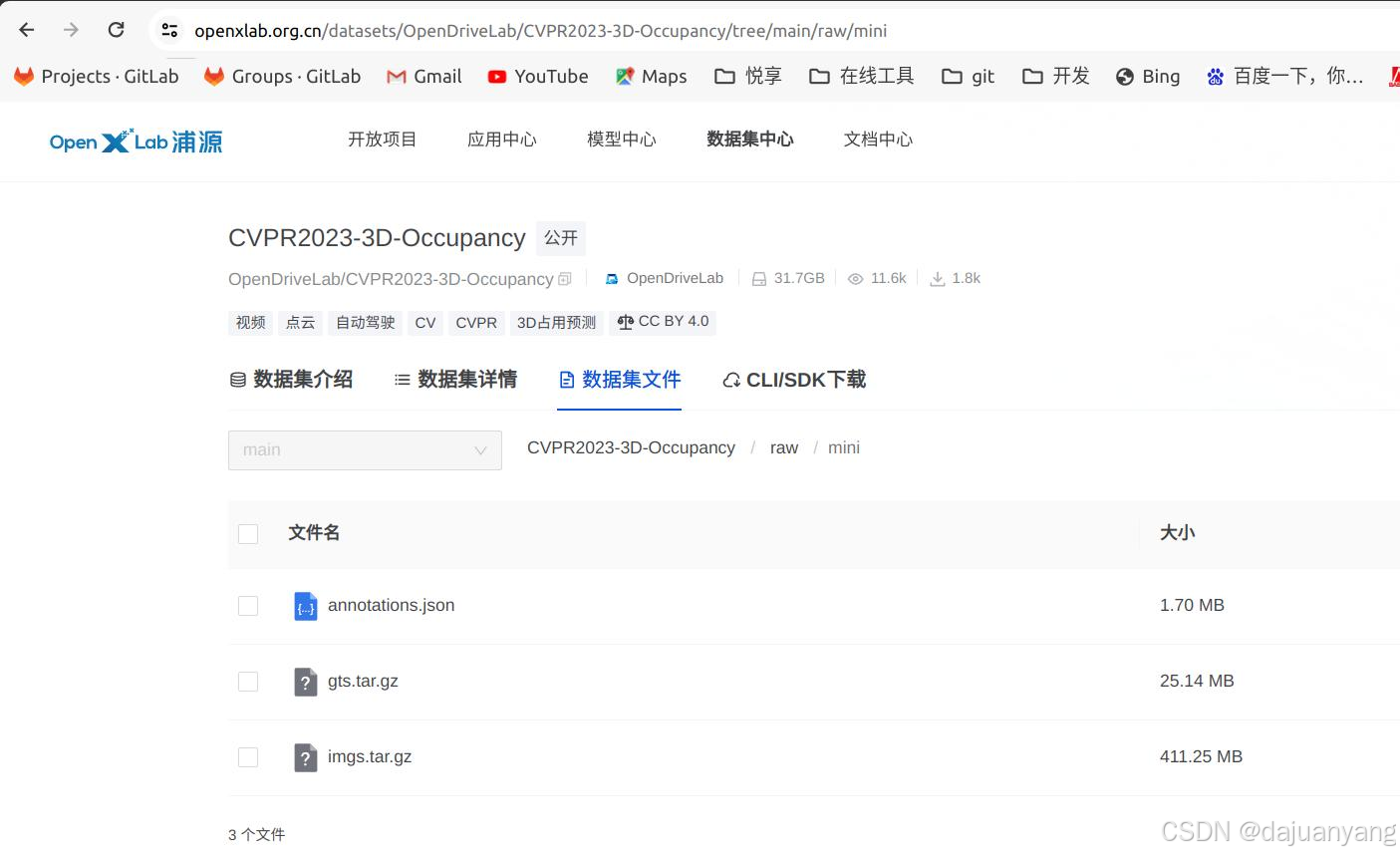Click CVPR2023-3D-Occupancy breadcrumb
1400x857 pixels.
631,448
